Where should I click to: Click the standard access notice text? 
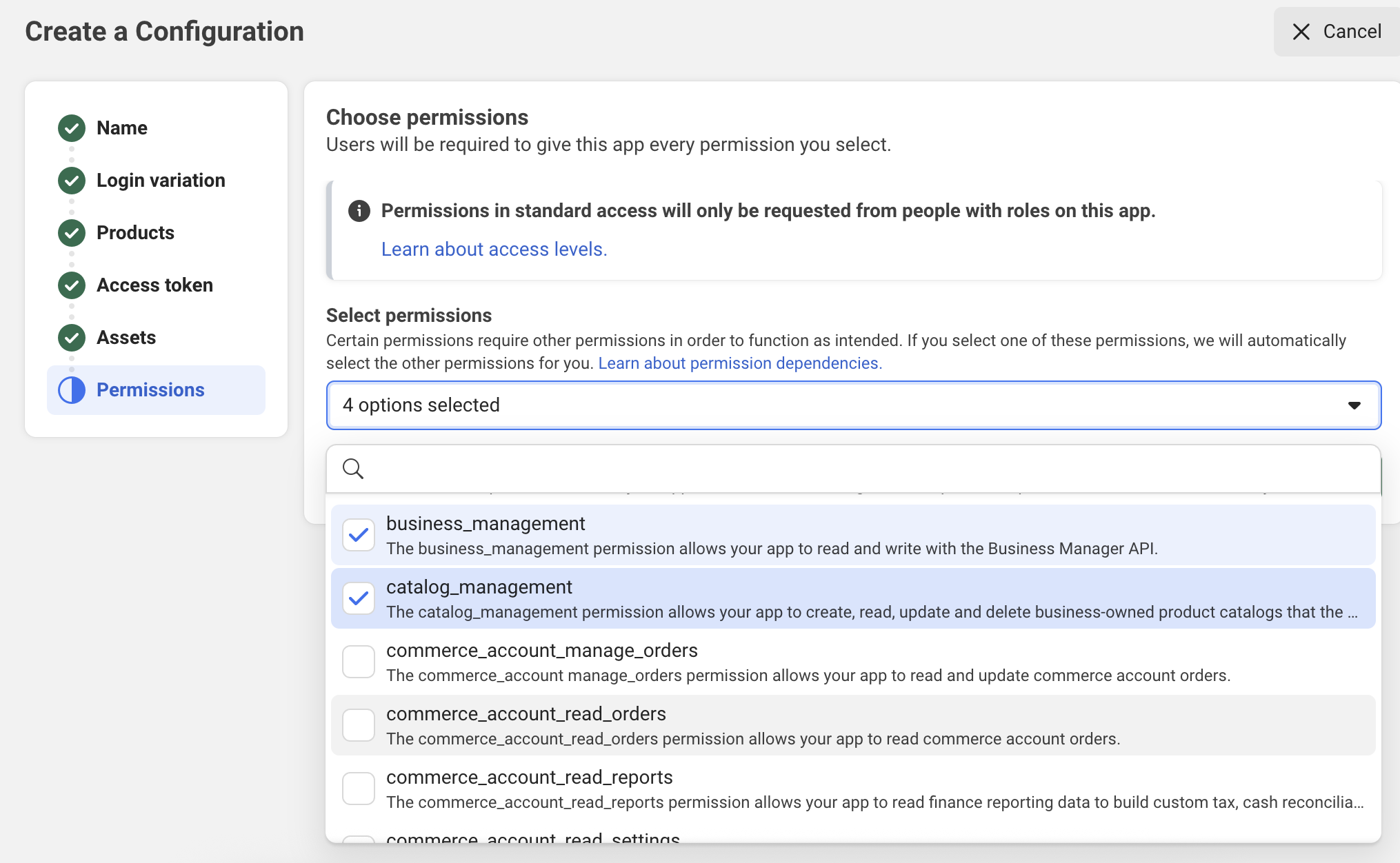(768, 210)
